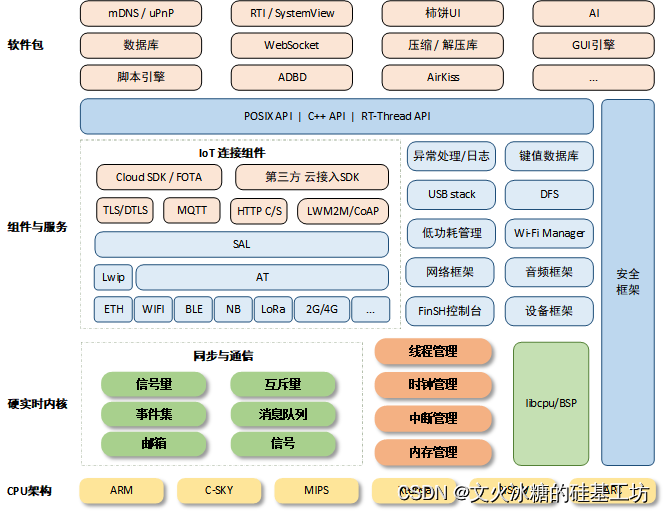Screen dimensions: 665x512
Task: Select the 2G/4G box
Action: (x=322, y=310)
